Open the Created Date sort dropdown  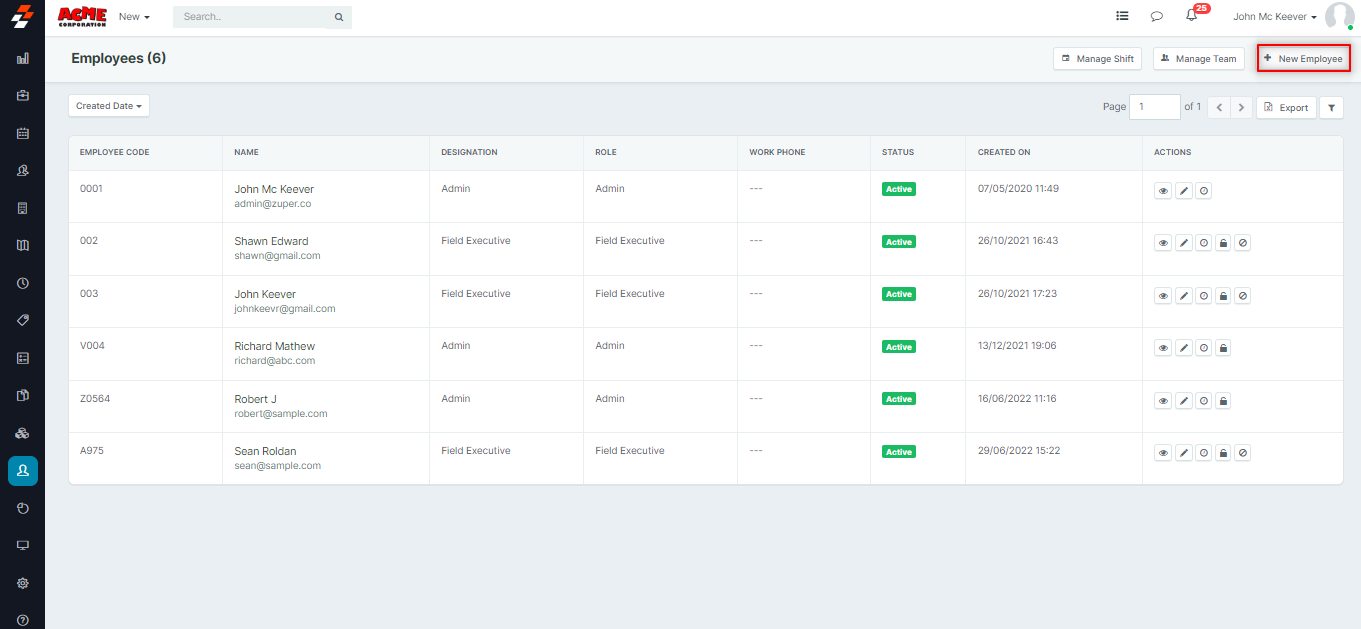(x=109, y=106)
